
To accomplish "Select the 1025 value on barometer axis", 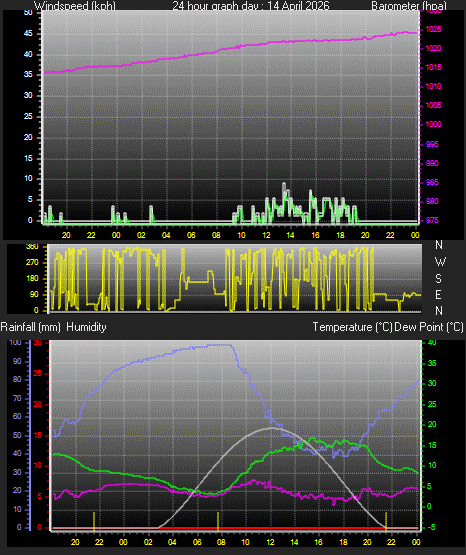I will pyautogui.click(x=433, y=29).
